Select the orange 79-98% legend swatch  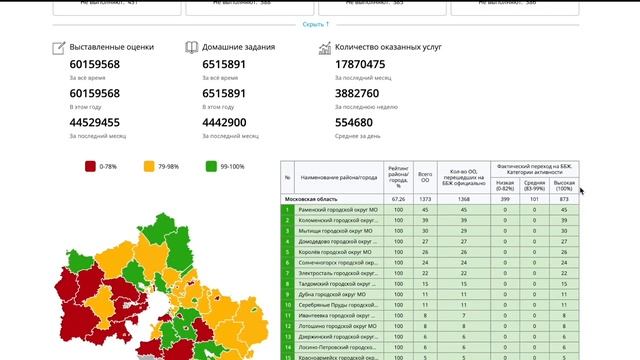[149, 167]
